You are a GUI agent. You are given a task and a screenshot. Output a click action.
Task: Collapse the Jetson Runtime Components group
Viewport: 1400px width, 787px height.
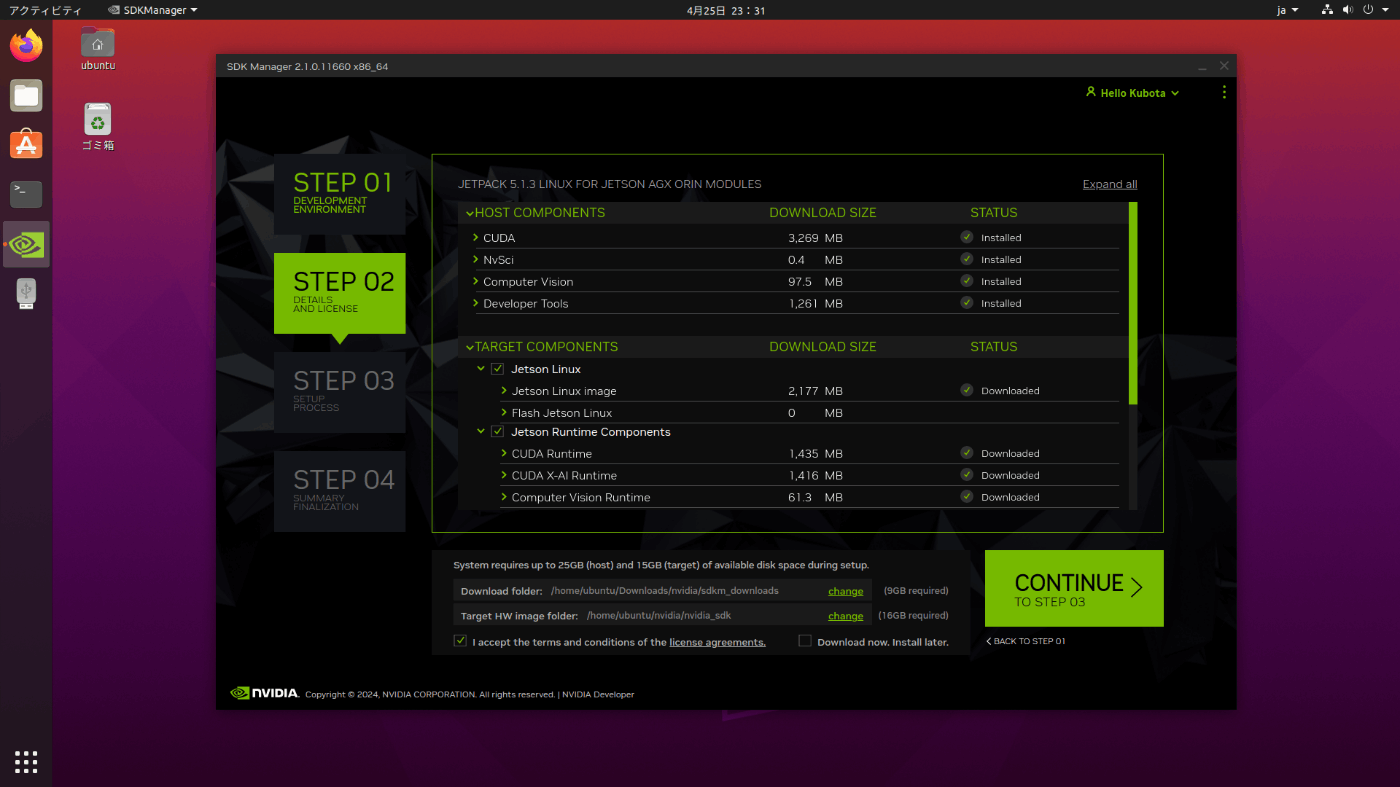(x=481, y=432)
